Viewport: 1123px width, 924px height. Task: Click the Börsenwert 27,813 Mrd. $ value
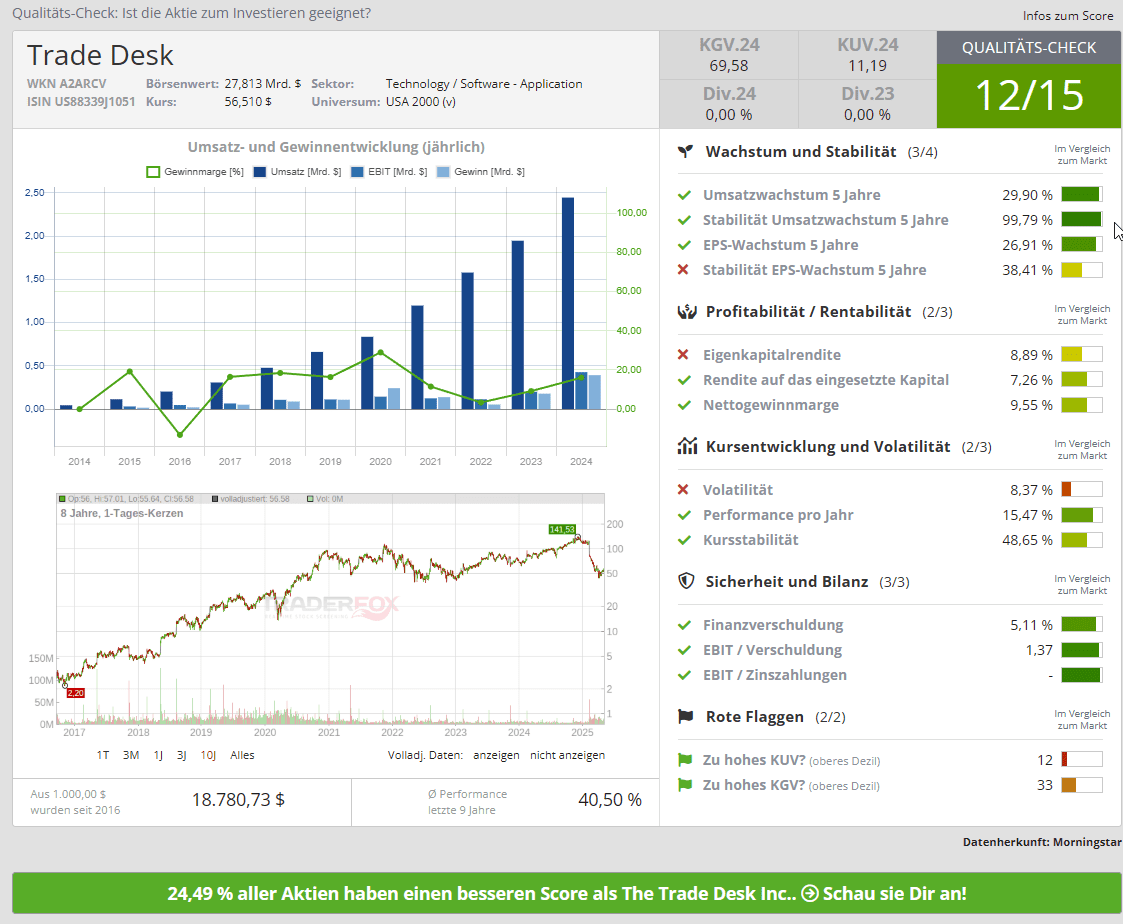click(263, 84)
